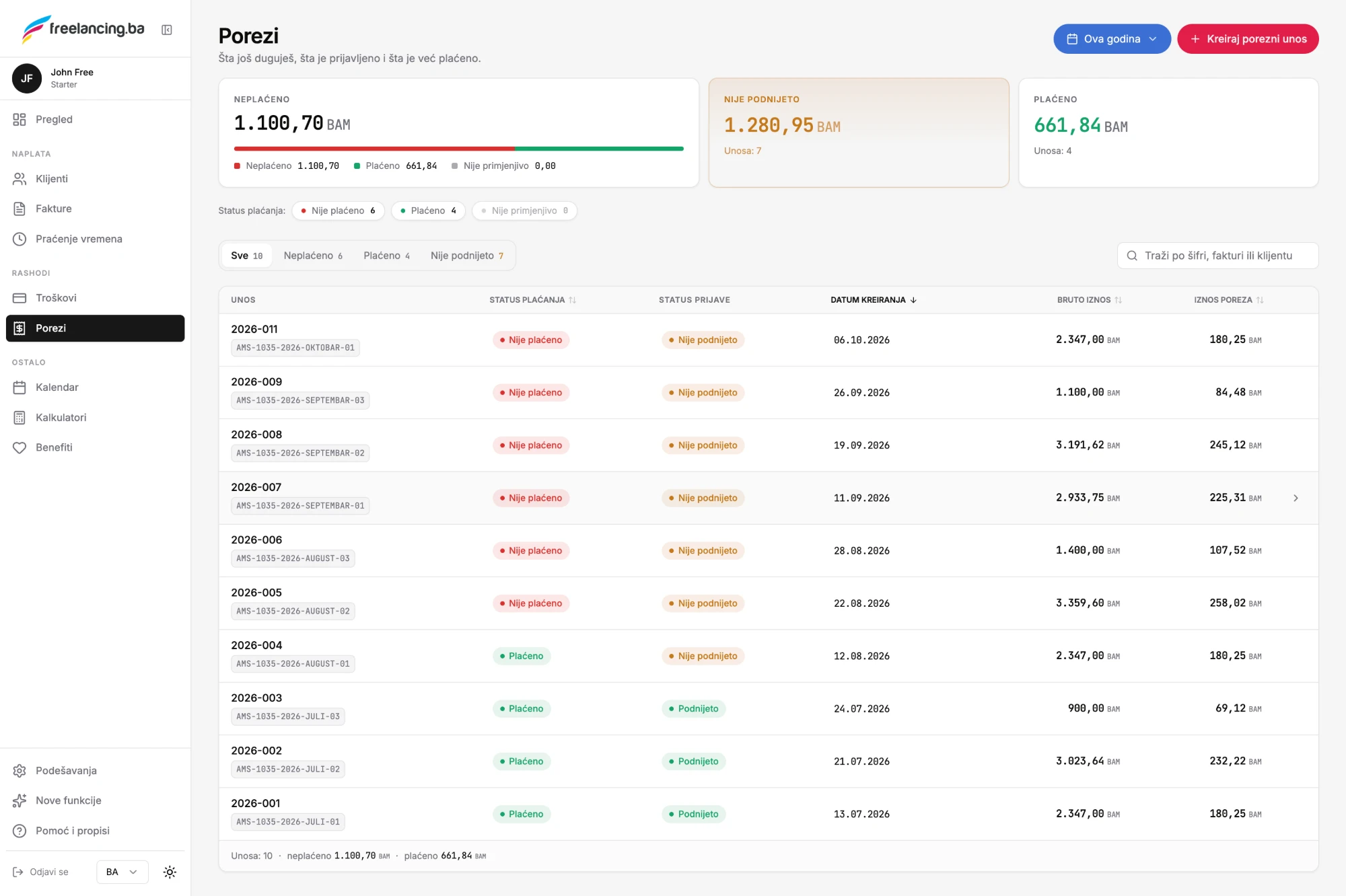This screenshot has height=896, width=1346.
Task: Open Praćenje vremena clock icon
Action: [20, 239]
